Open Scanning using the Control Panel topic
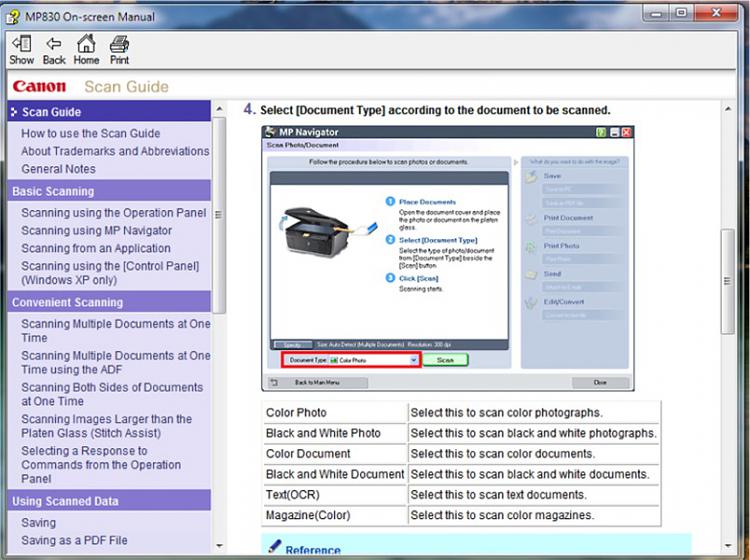The width and height of the screenshot is (750, 560). click(x=110, y=273)
